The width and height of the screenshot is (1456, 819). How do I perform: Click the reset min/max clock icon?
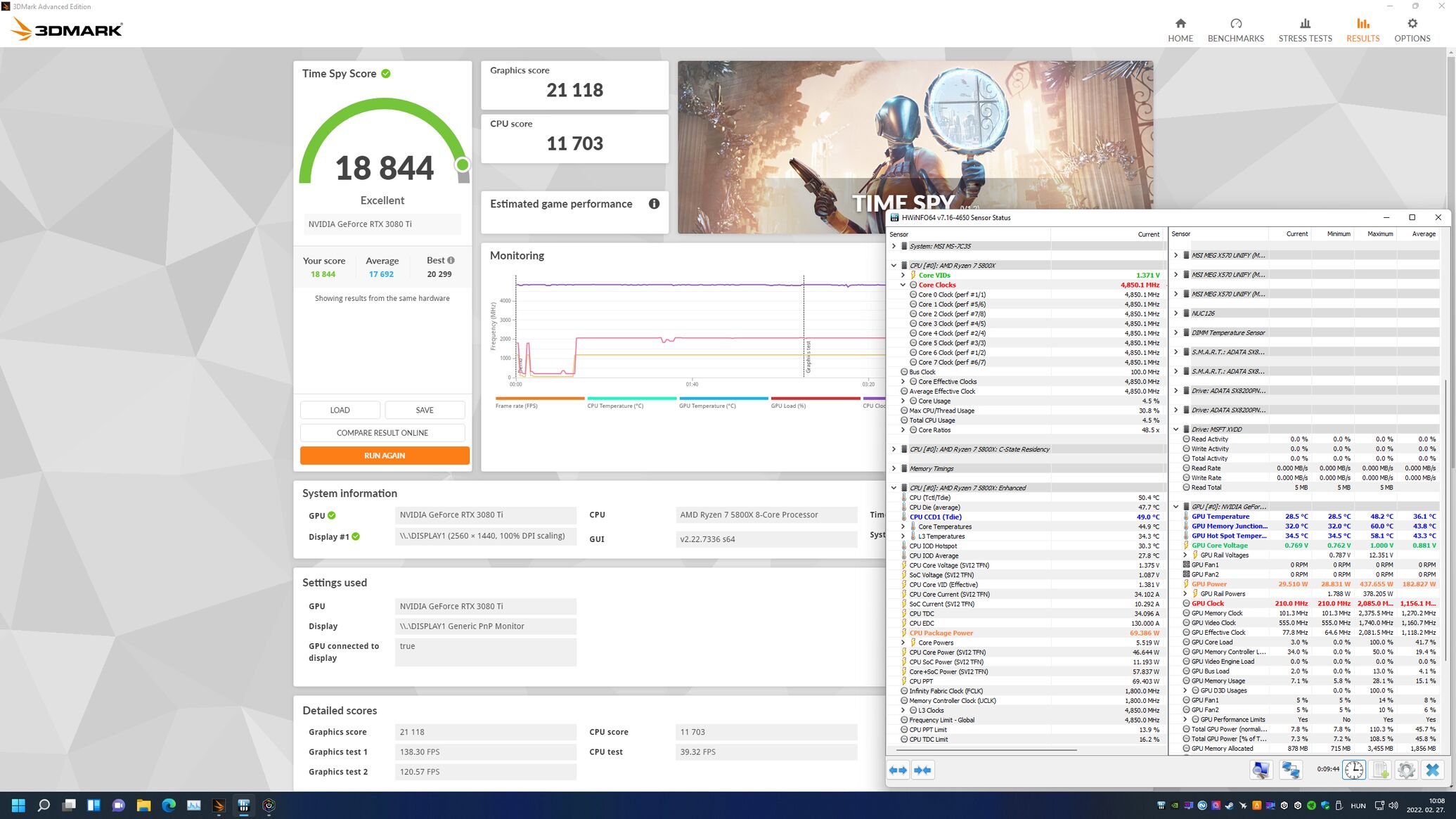point(1354,770)
